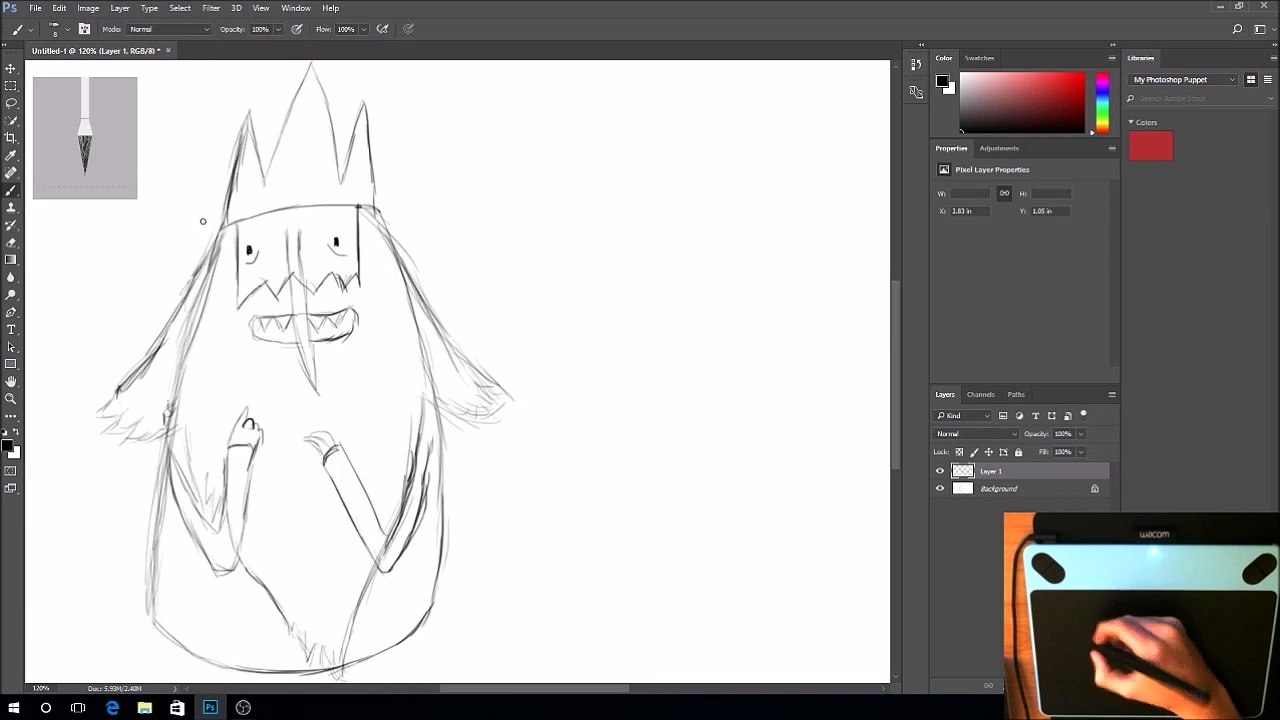Viewport: 1280px width, 720px height.
Task: Select the History Brush tool
Action: pyautogui.click(x=11, y=225)
